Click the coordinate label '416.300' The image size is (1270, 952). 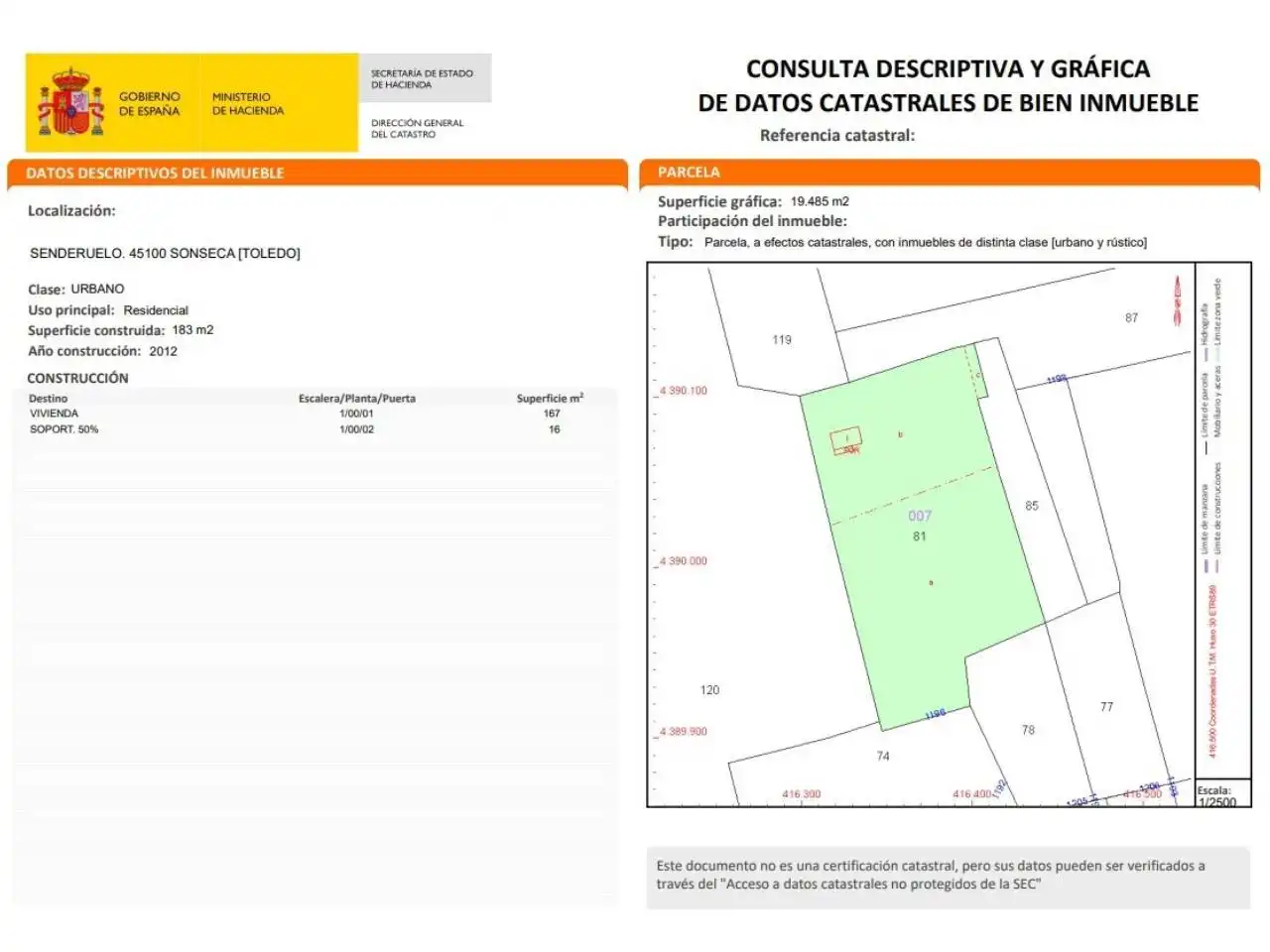(x=802, y=794)
